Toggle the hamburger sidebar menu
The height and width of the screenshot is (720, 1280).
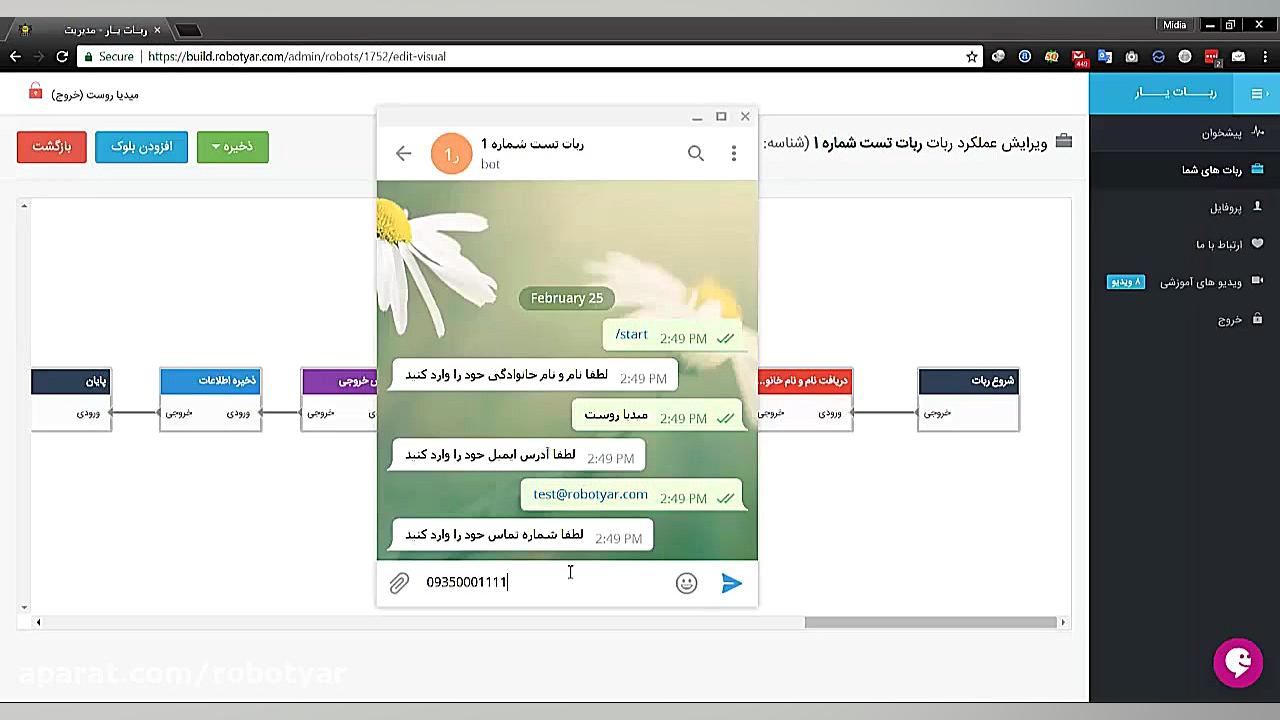pos(1258,93)
